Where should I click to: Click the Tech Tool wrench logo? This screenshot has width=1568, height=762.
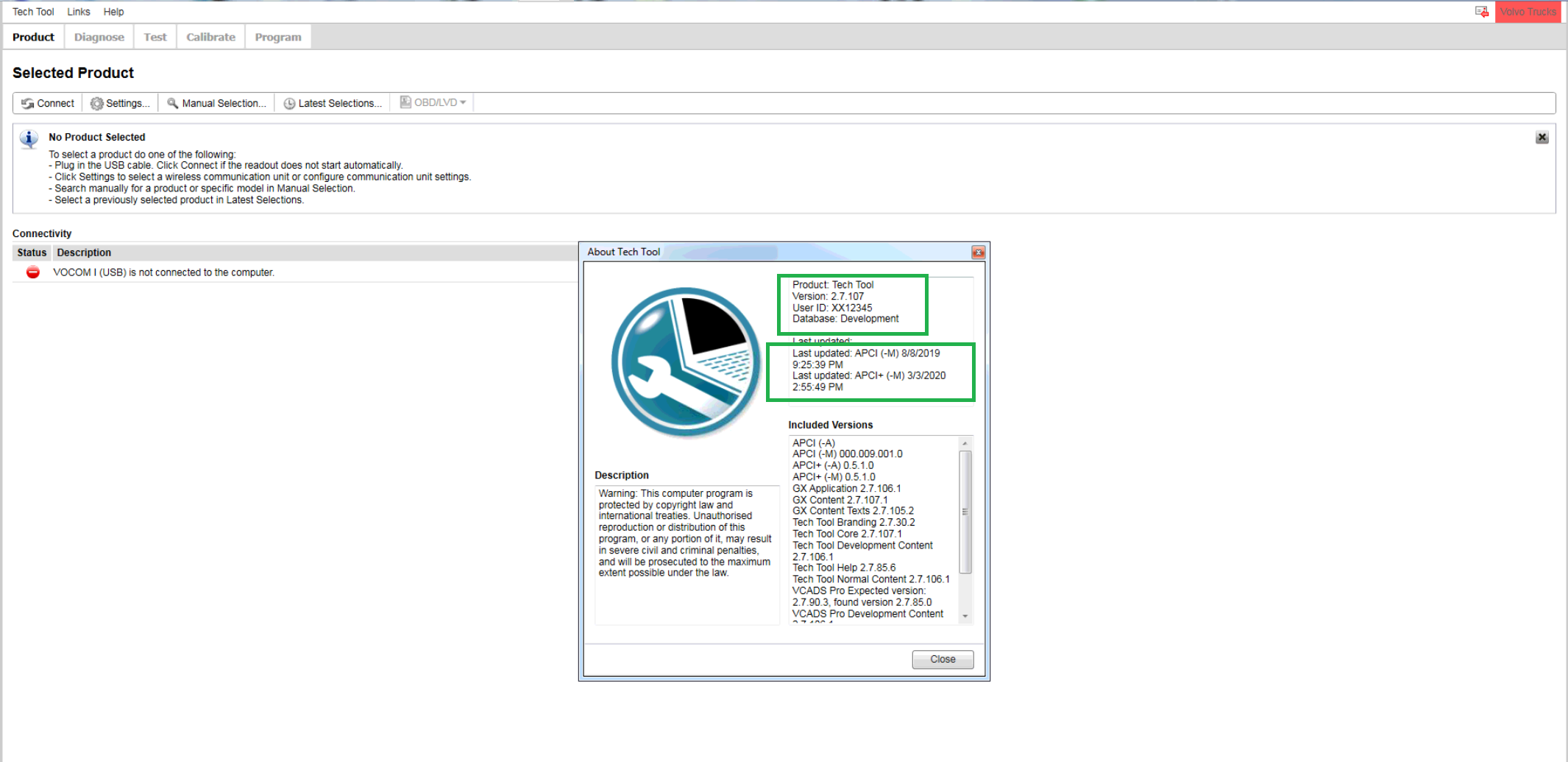tap(686, 363)
